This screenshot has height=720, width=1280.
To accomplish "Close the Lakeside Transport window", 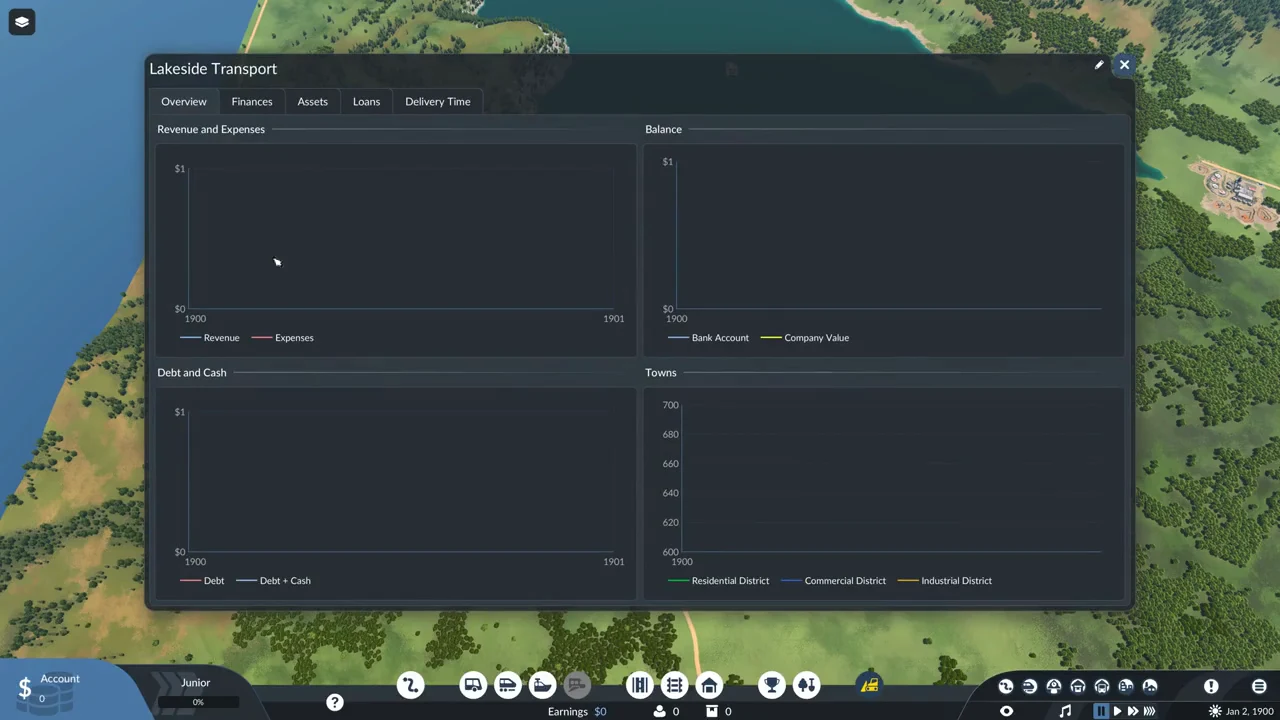I will [1124, 65].
